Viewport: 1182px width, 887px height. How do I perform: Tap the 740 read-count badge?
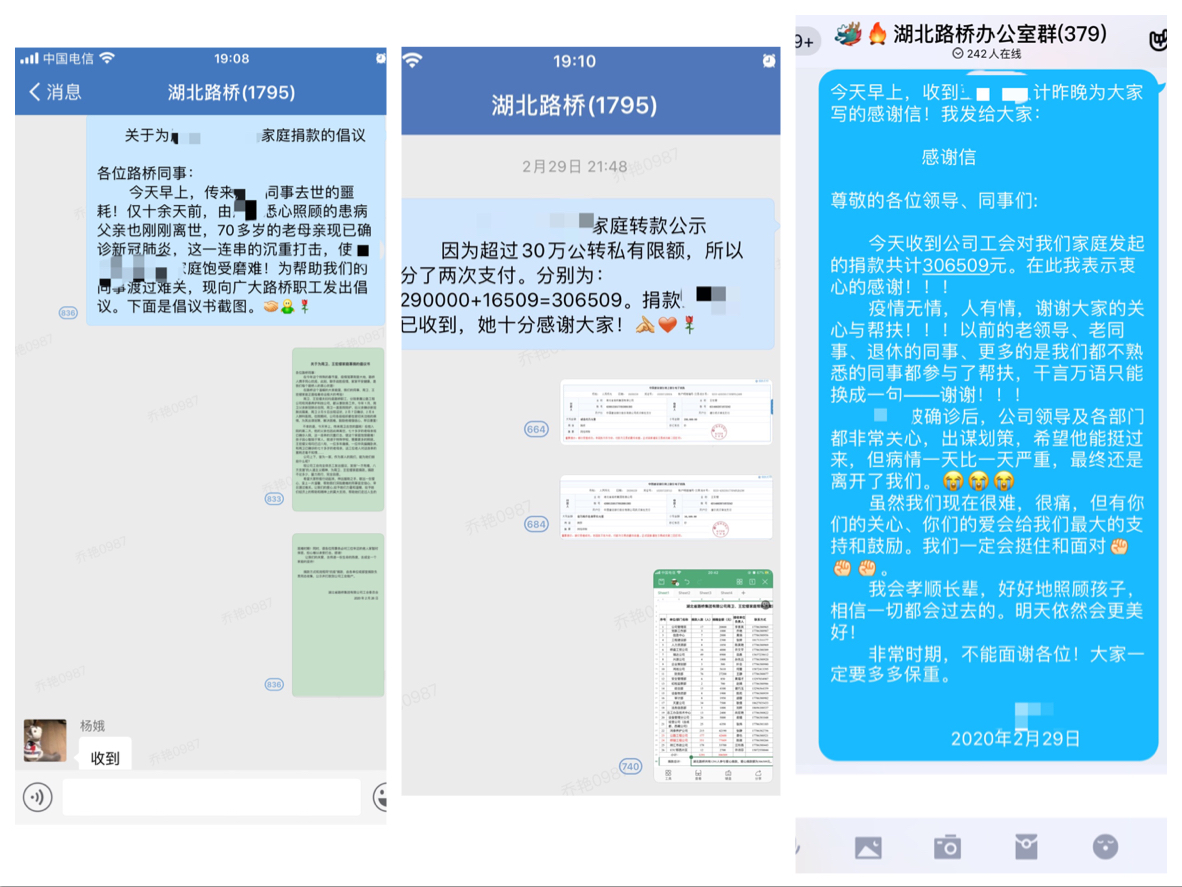pos(630,767)
